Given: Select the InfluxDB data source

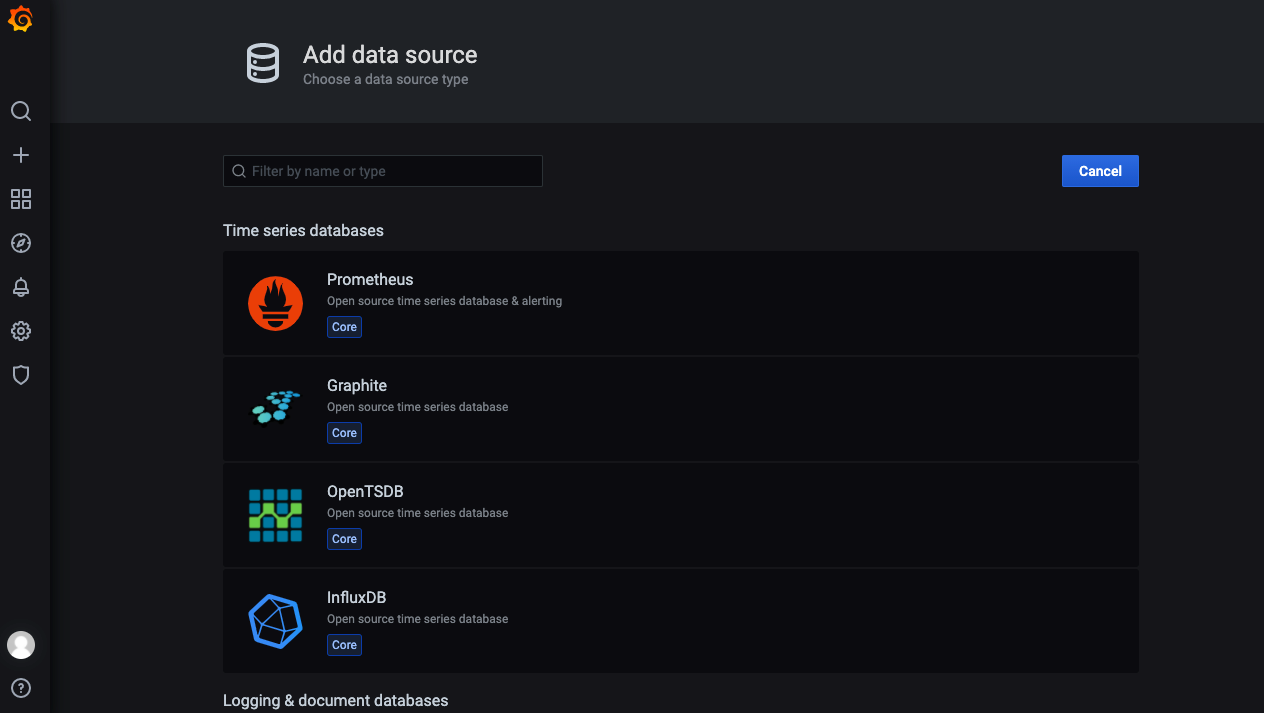Looking at the screenshot, I should (x=681, y=621).
